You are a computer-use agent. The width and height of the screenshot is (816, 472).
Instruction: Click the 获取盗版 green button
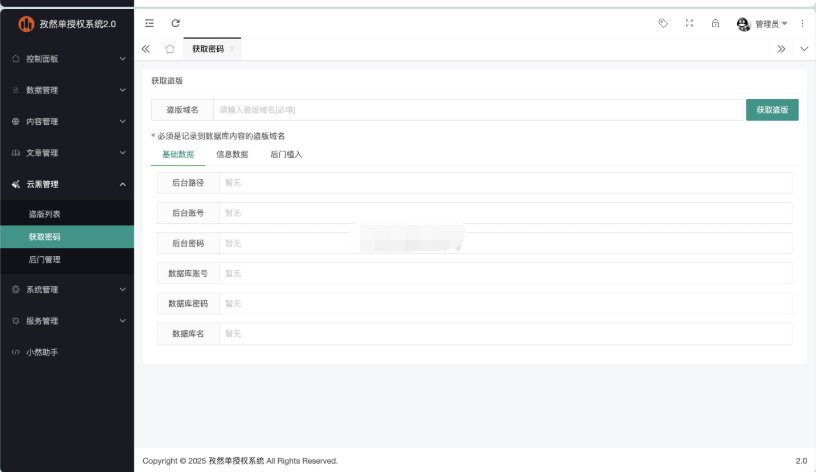point(772,110)
